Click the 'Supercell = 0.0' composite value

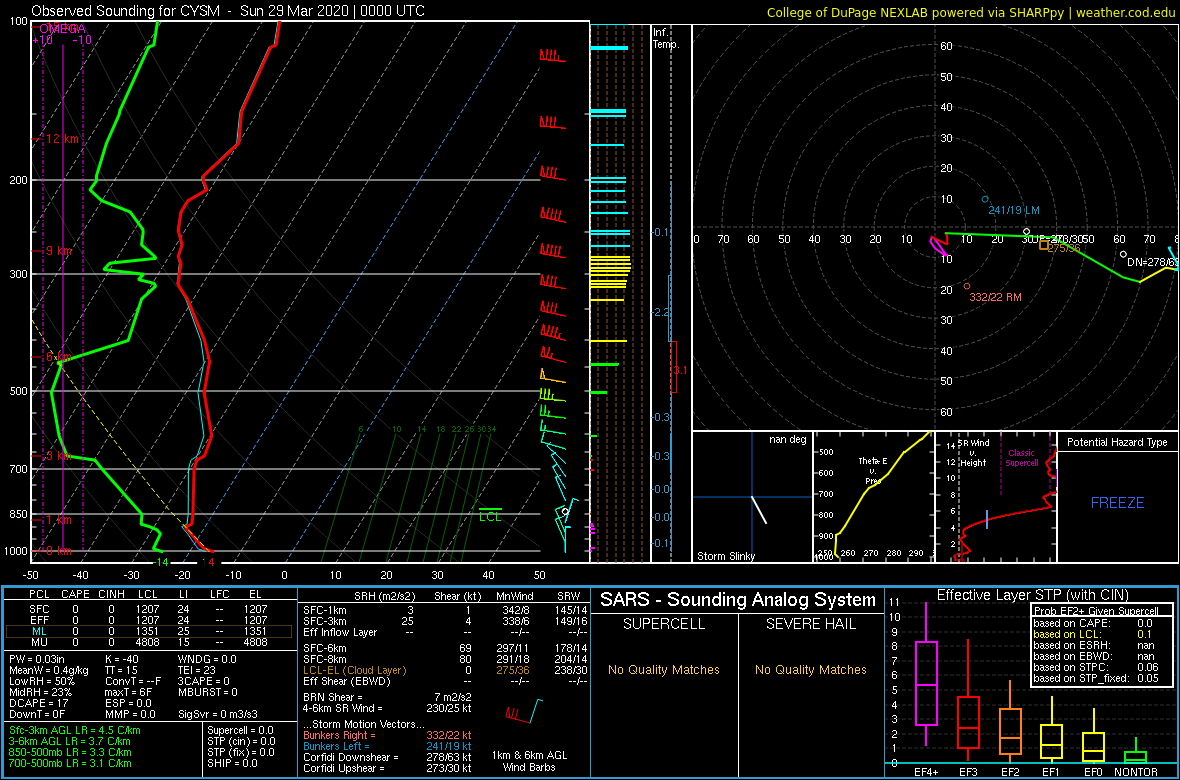coord(240,730)
